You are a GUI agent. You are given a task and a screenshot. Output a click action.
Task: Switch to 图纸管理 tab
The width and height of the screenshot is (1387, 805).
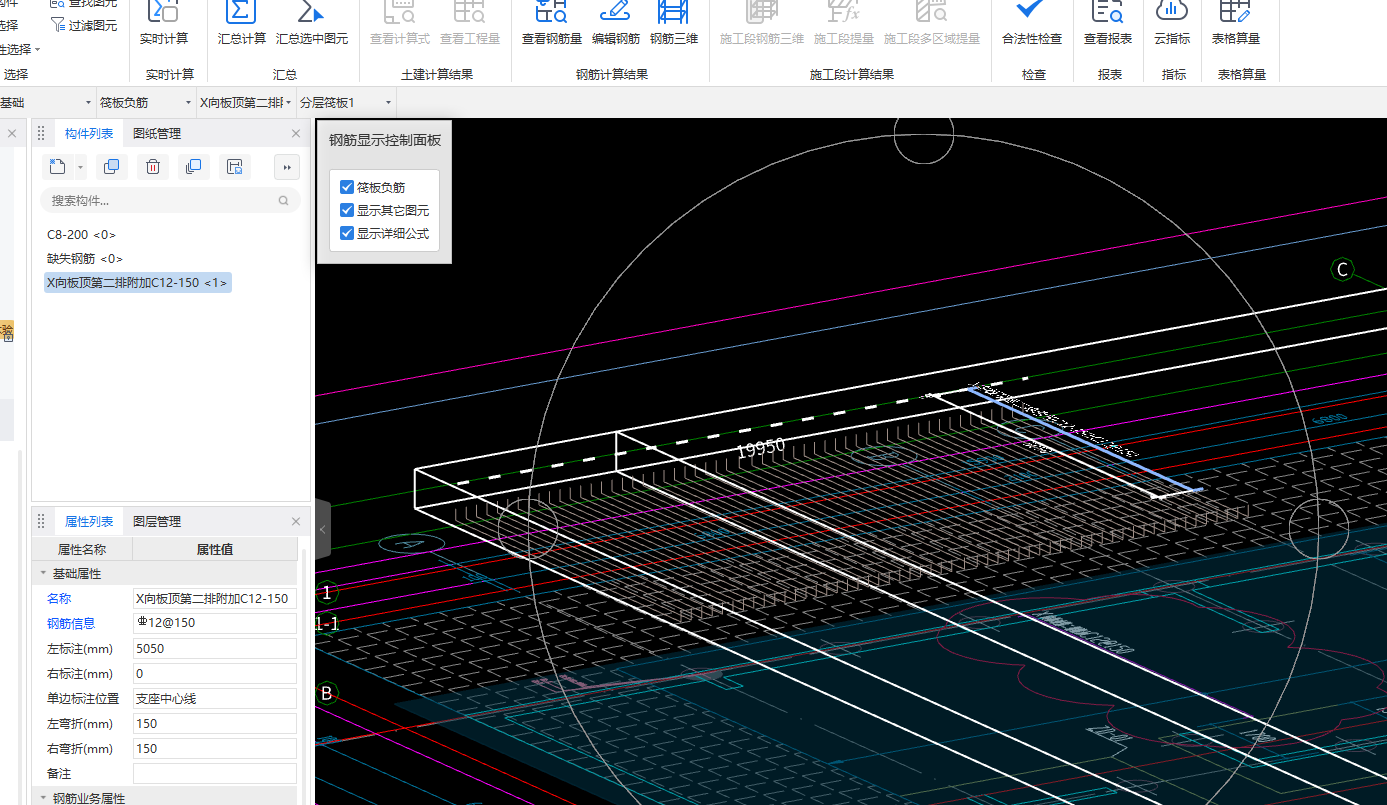(157, 134)
